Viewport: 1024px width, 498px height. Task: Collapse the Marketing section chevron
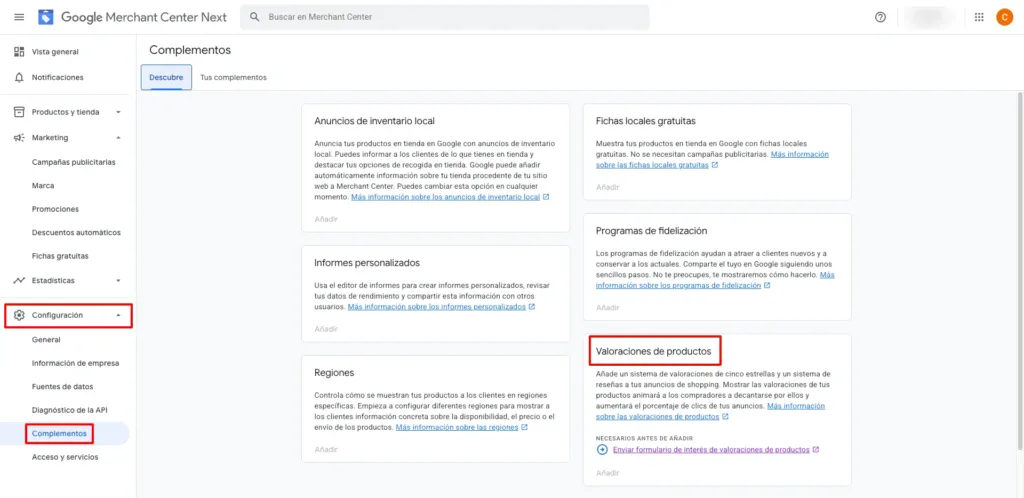[x=118, y=138]
